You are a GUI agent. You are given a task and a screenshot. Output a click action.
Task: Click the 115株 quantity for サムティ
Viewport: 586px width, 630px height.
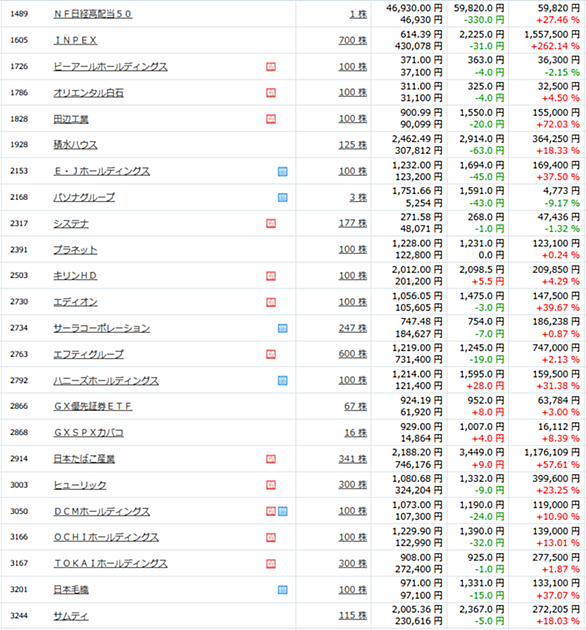352,615
